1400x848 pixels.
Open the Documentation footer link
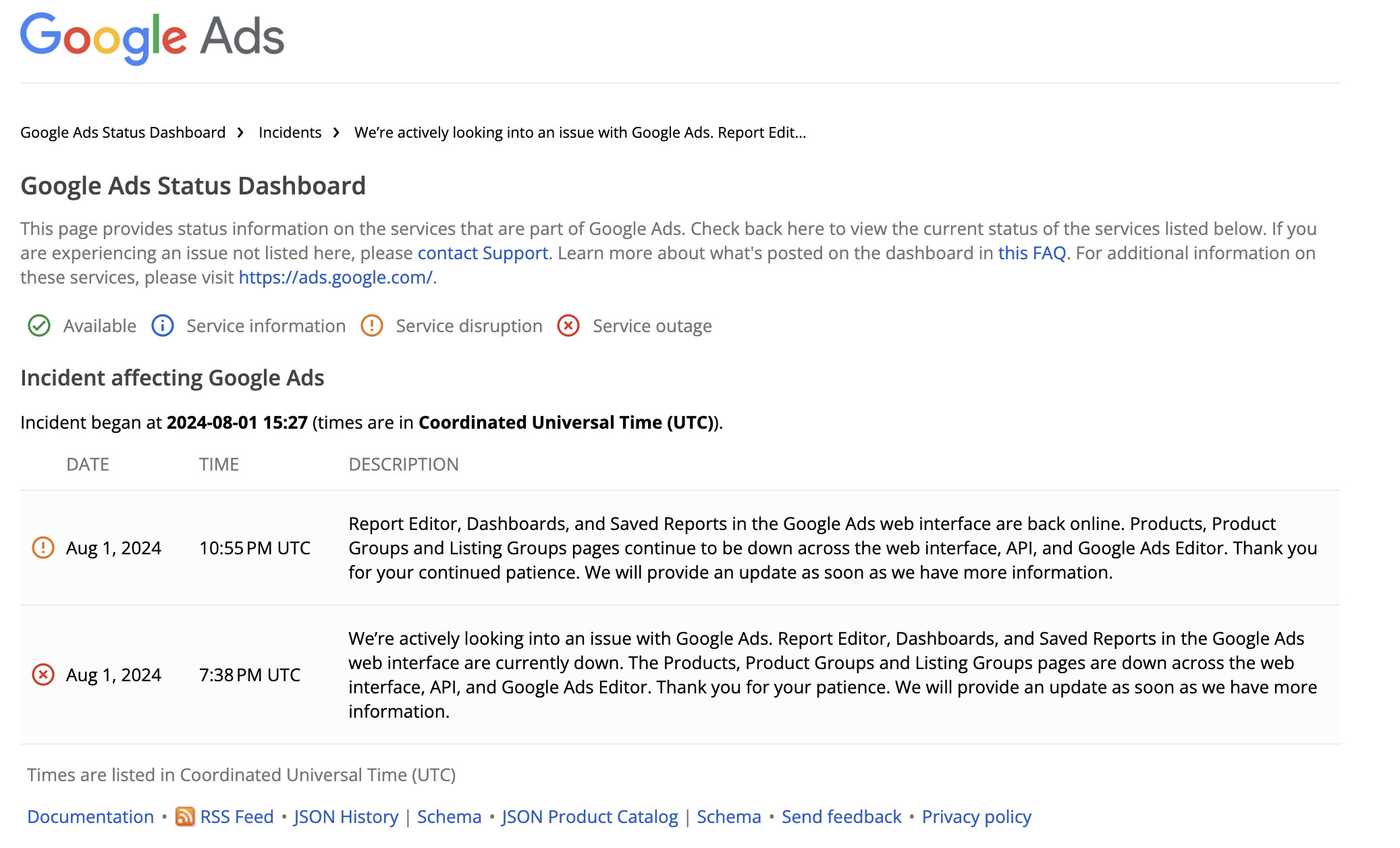[x=91, y=816]
